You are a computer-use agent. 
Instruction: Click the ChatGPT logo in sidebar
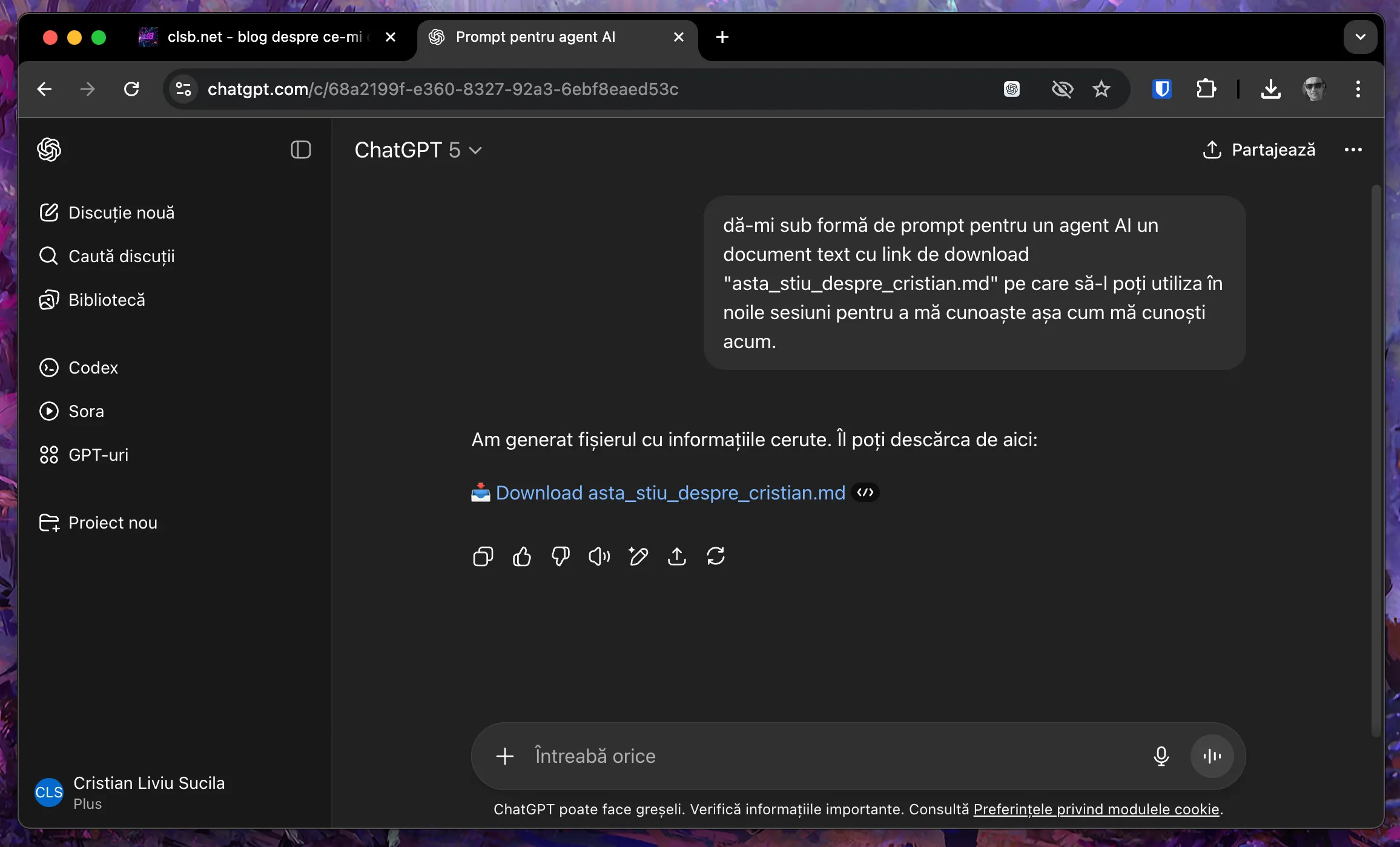pos(49,150)
